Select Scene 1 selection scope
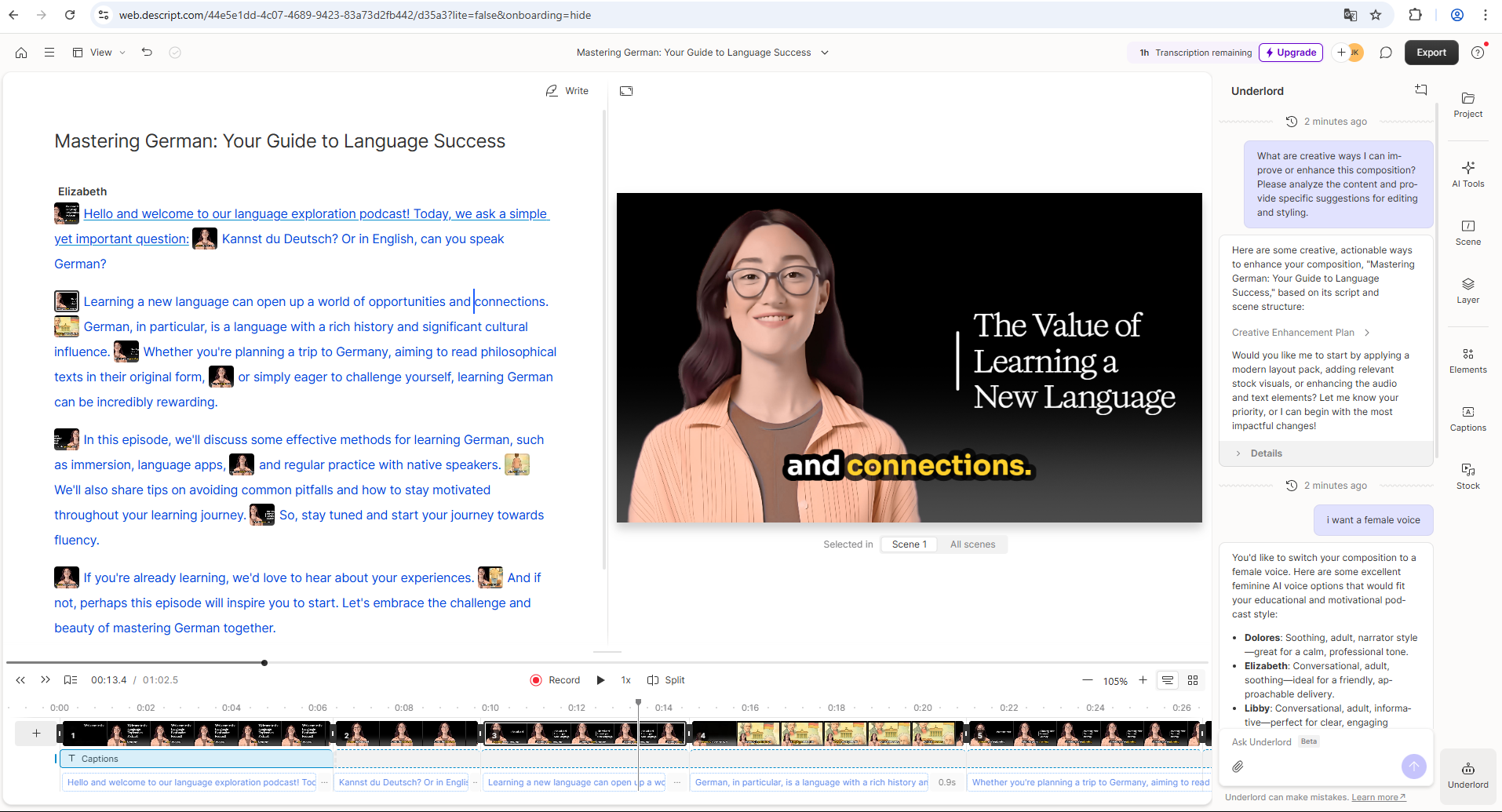 [x=909, y=544]
